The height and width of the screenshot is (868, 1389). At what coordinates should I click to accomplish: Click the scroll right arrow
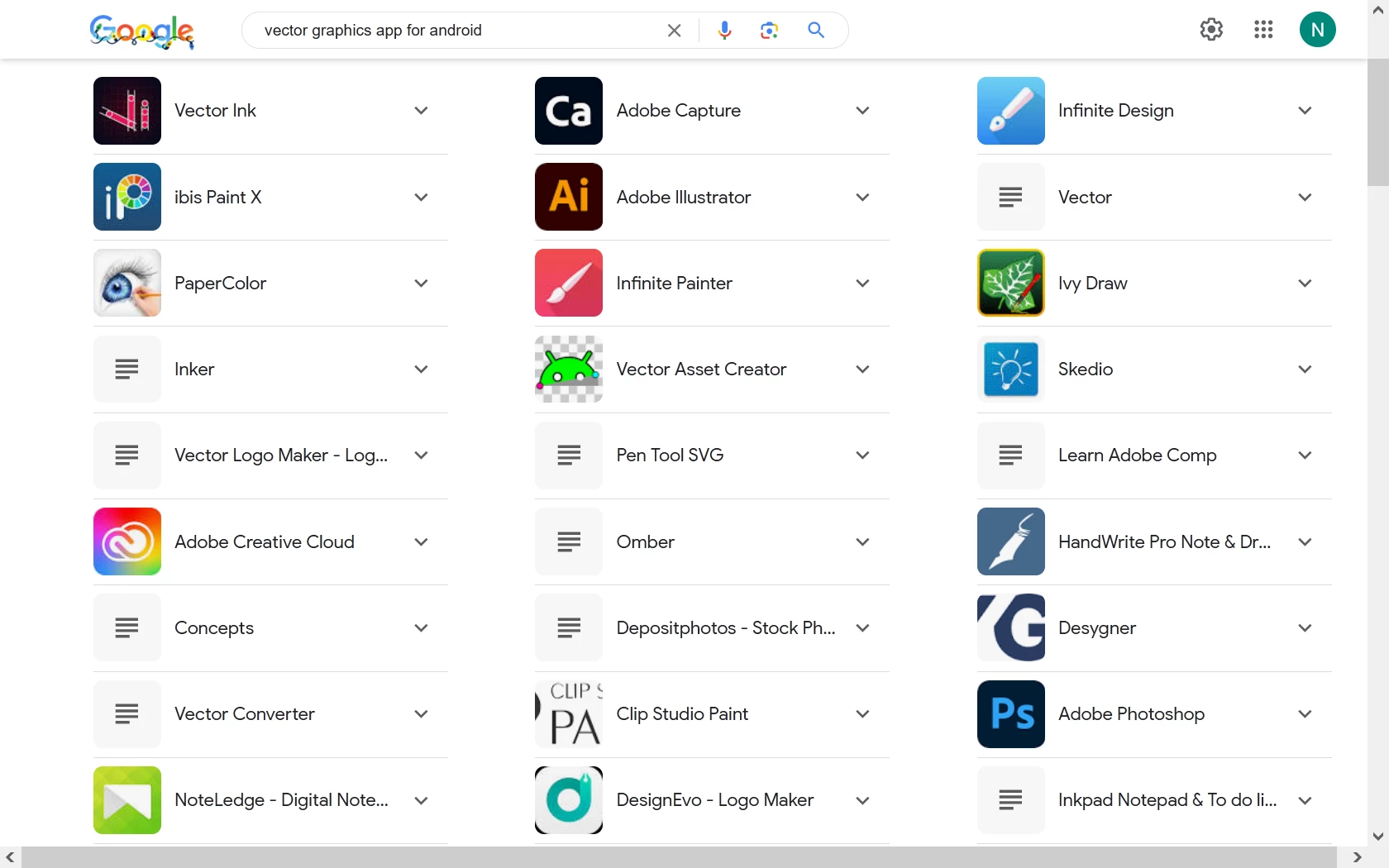pos(1357,857)
